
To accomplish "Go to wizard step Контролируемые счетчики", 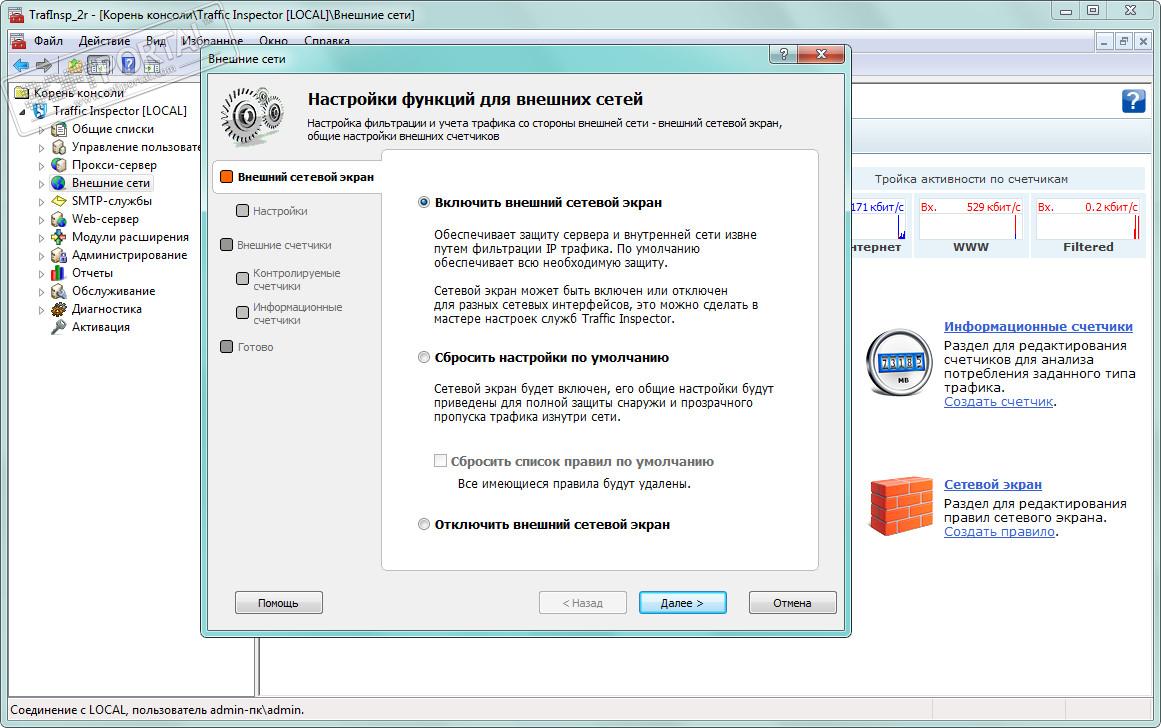I will pyautogui.click(x=289, y=279).
